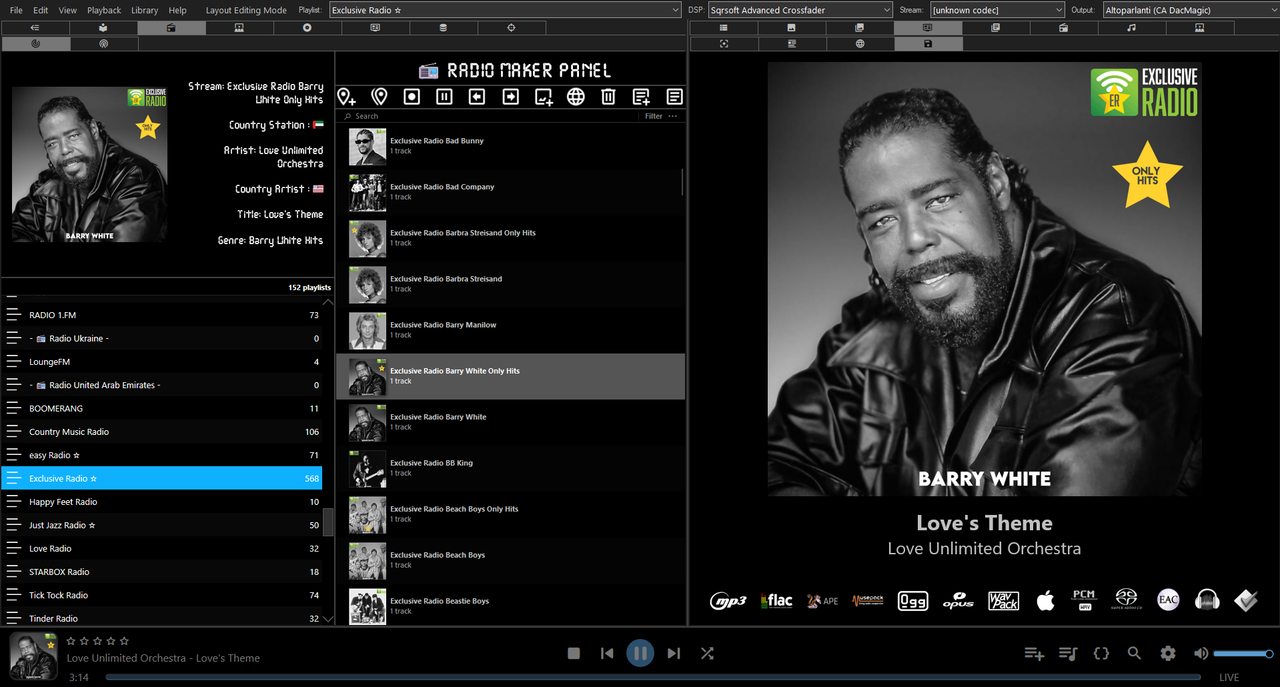Click the add-to-playlist icon in Radio Maker Panel
The image size is (1280, 687).
(x=641, y=97)
